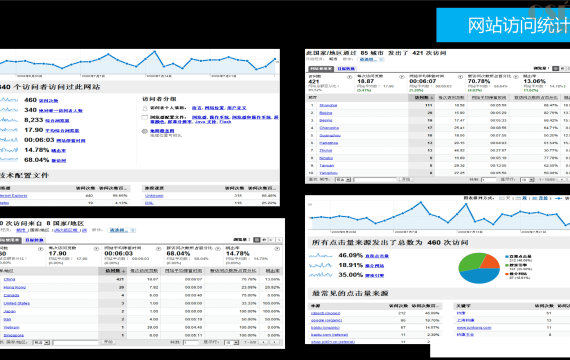This screenshot has width=570, height=360.
Task: Click the Canada country link
Action: [11, 295]
